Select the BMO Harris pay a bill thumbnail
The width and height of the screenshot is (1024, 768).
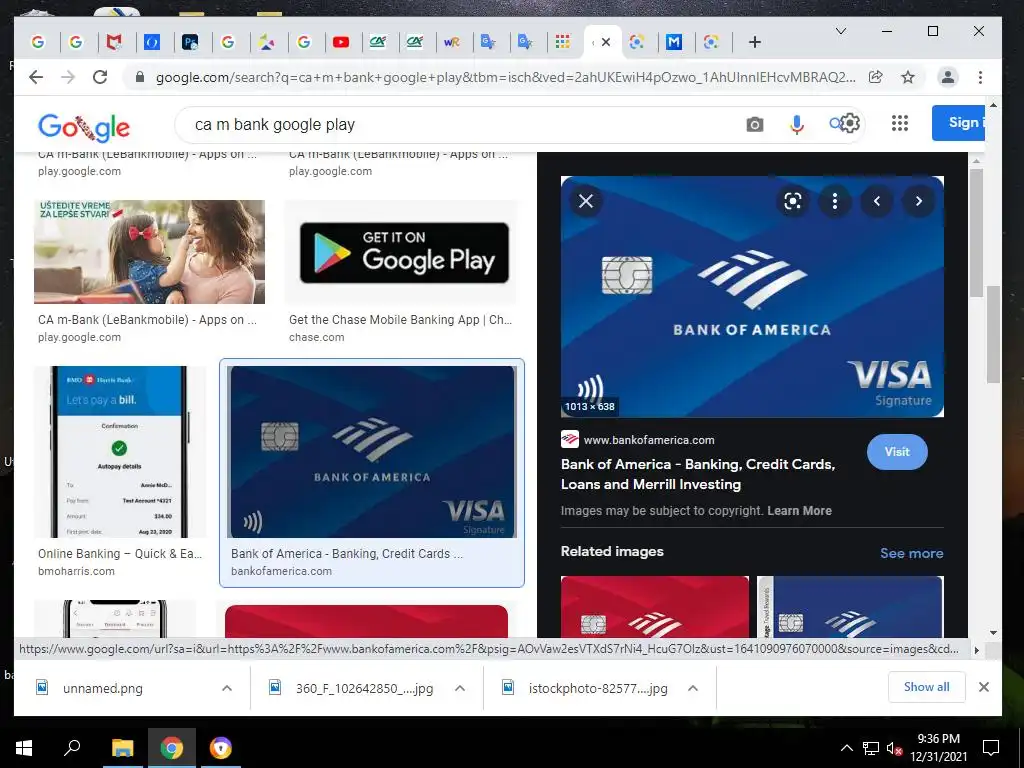coord(120,452)
